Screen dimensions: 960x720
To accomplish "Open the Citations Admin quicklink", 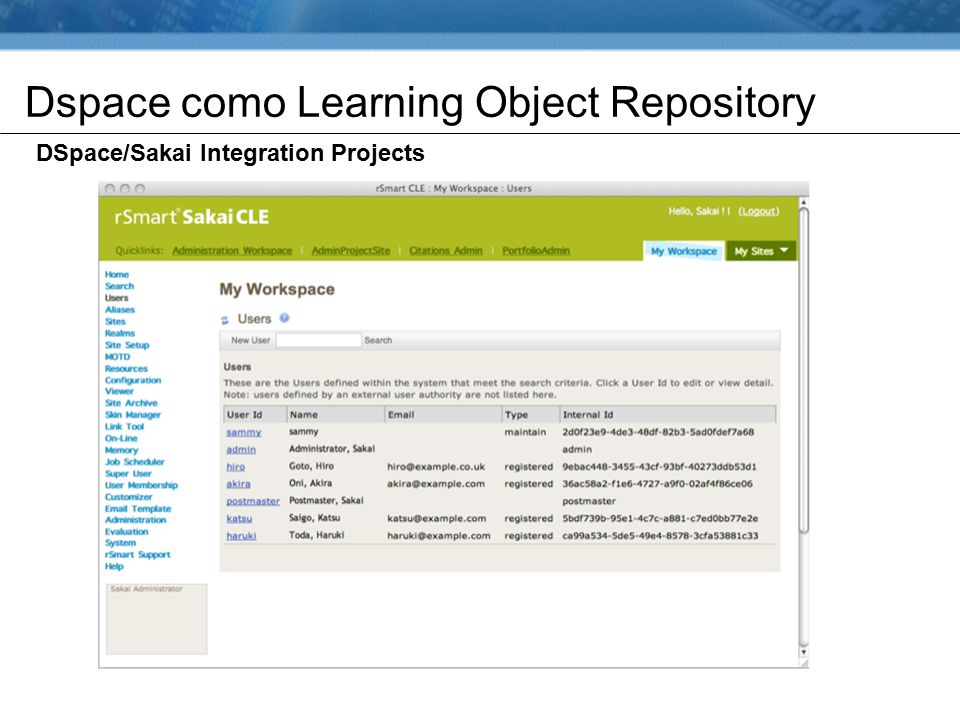I will 446,250.
